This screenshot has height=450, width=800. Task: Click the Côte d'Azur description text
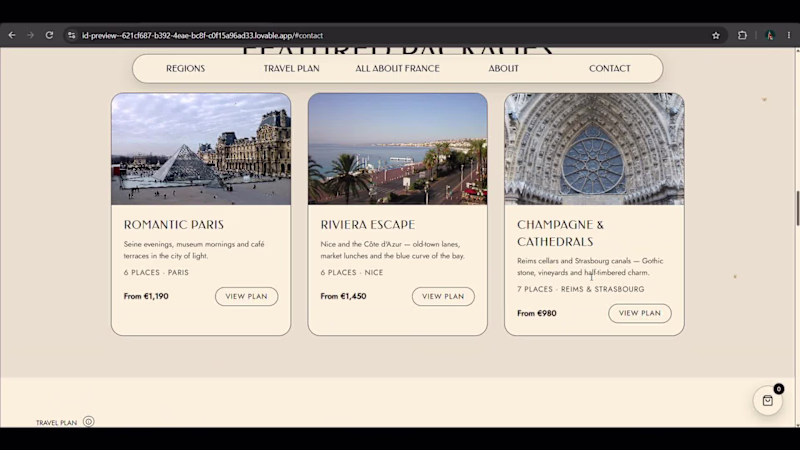(392, 250)
